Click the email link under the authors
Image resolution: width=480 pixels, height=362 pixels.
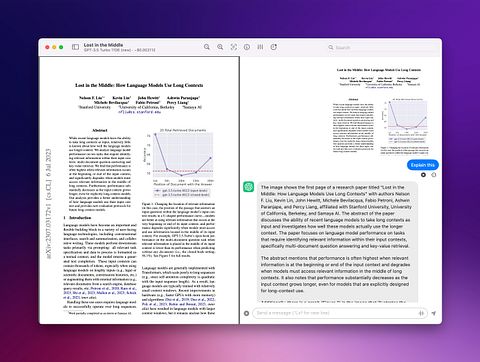(x=139, y=112)
